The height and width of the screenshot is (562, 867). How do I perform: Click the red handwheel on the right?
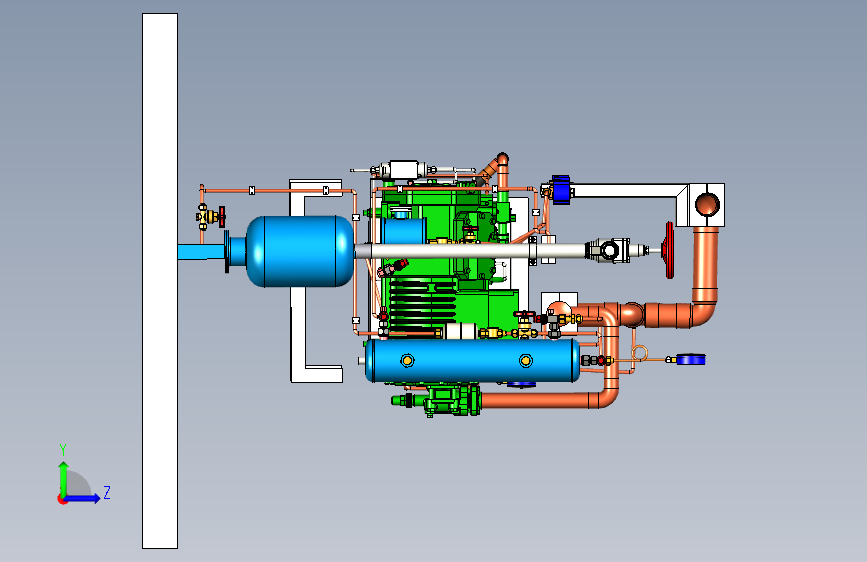coord(669,250)
